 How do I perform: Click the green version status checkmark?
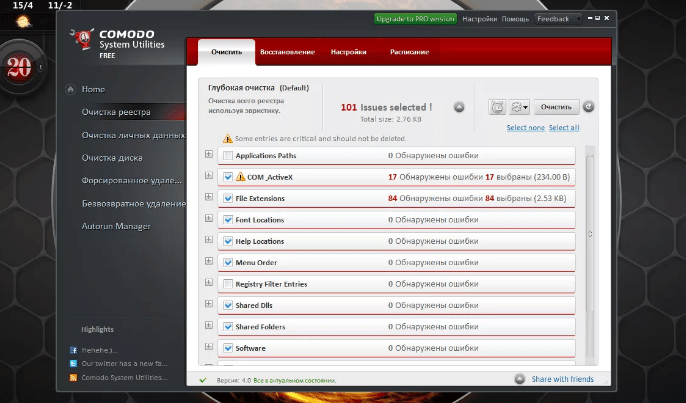[203, 380]
